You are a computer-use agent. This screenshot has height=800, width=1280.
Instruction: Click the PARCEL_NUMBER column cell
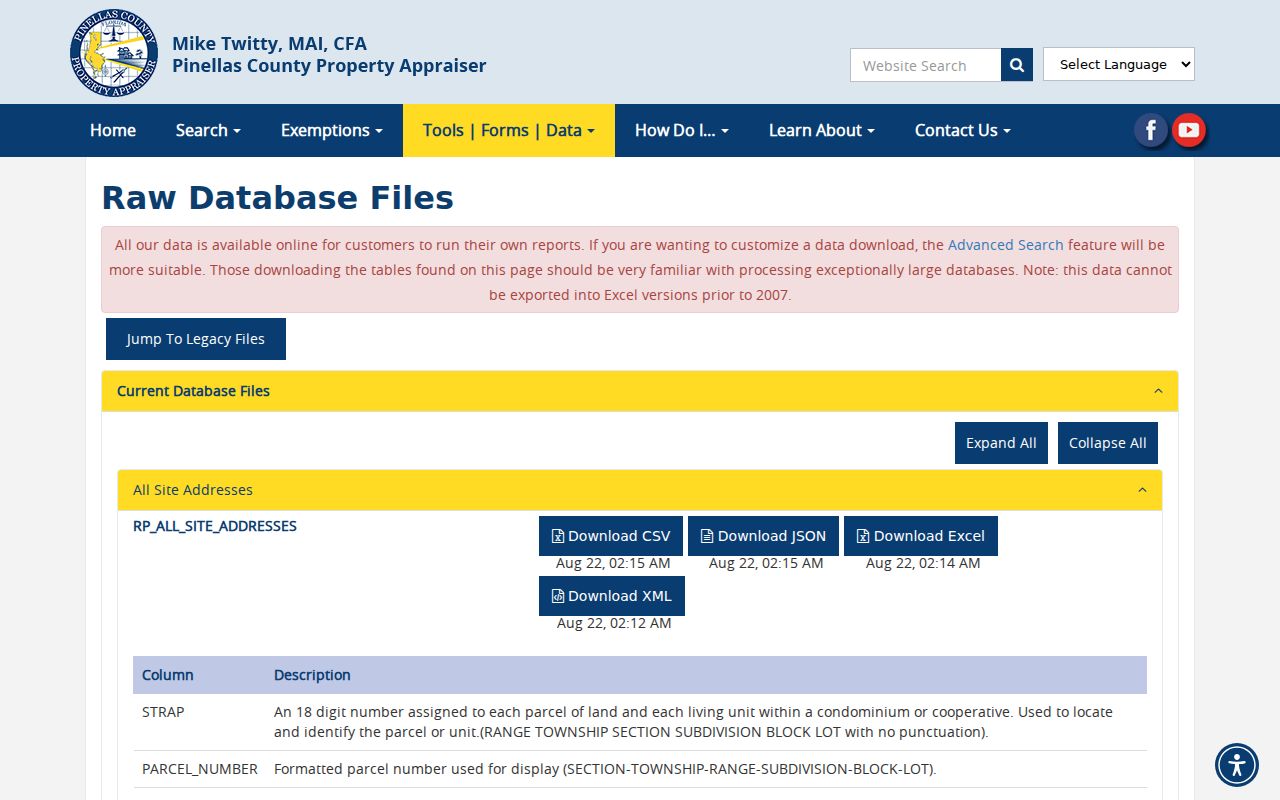(200, 769)
